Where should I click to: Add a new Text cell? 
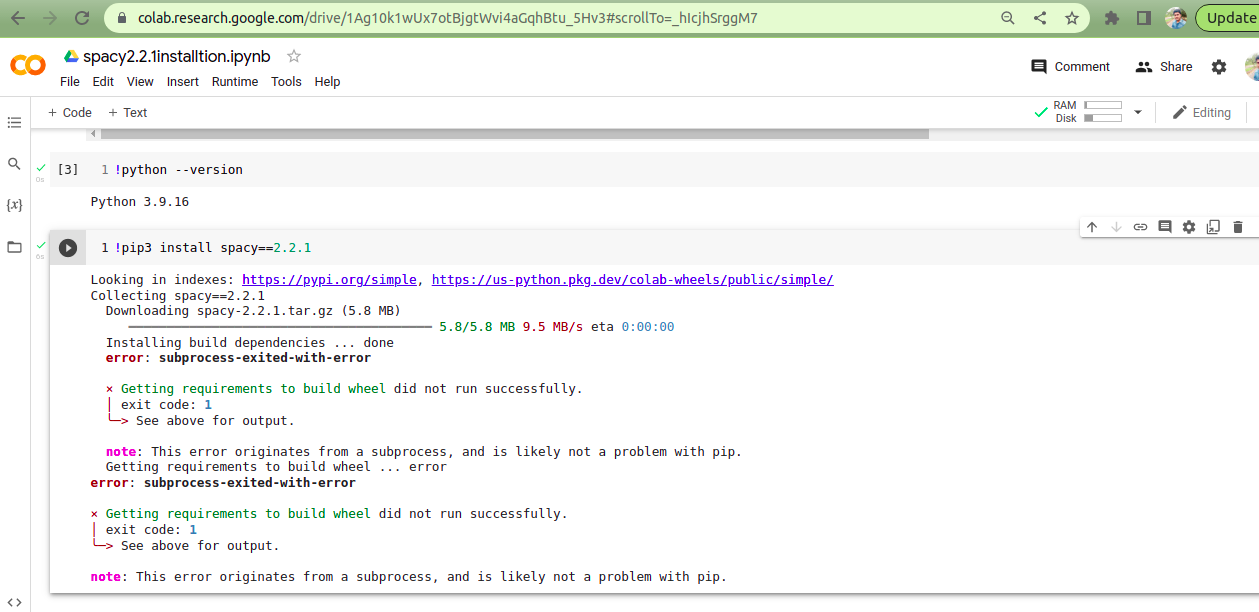(127, 113)
